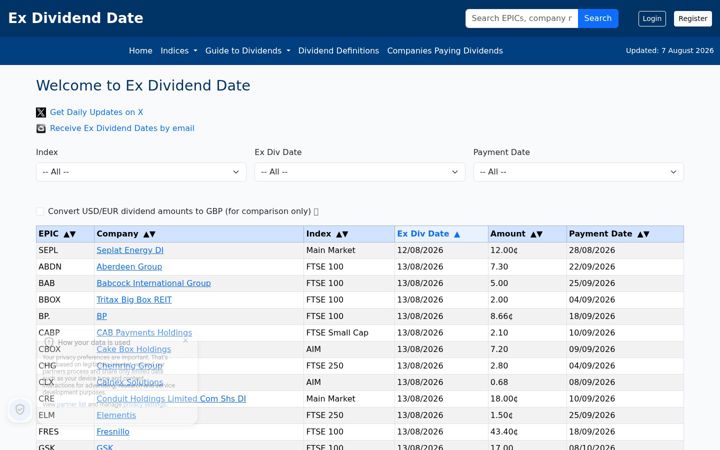Focus the Search EPICs input field
Viewport: 720px width, 450px height.
(522, 18)
